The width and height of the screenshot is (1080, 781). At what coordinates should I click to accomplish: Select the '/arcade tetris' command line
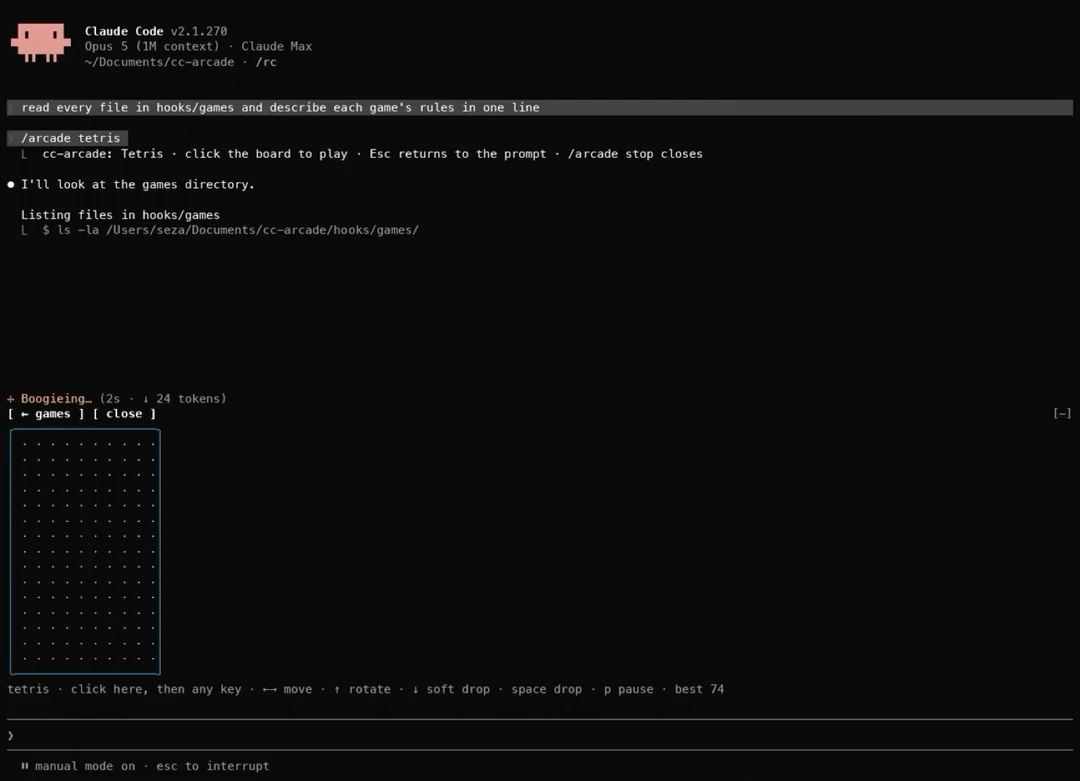[68, 138]
